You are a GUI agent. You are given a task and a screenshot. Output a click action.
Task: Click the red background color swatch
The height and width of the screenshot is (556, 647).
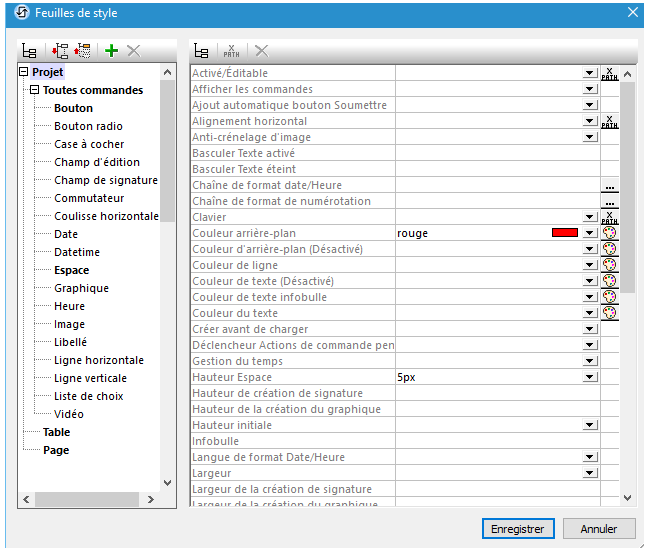coord(565,233)
